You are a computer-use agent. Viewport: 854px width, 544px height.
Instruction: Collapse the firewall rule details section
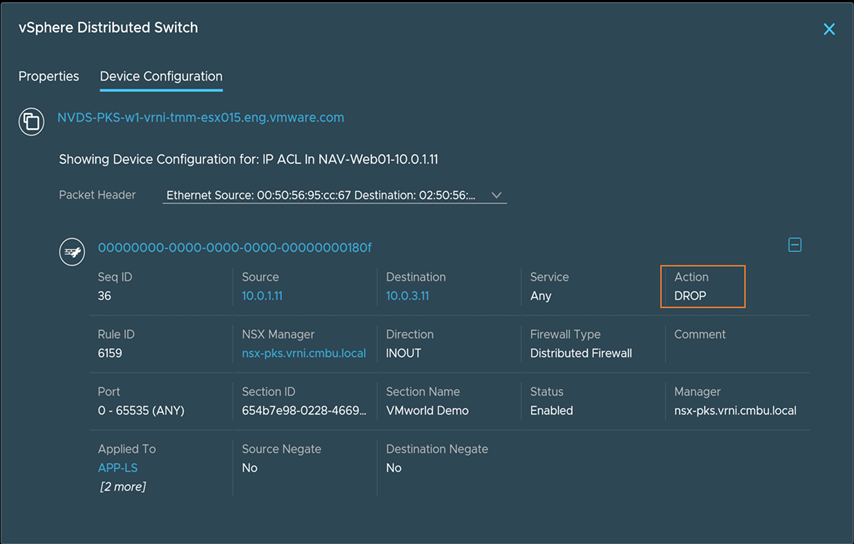[x=794, y=245]
